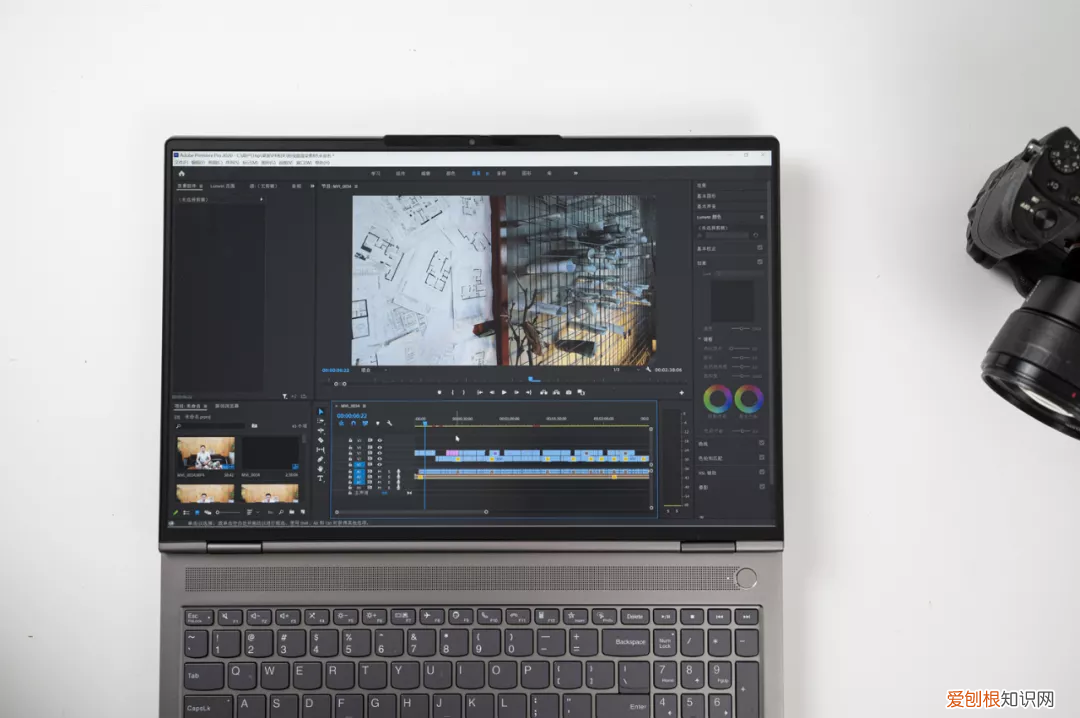
Task: Switch to the Lumetri Scopes tab
Action: click(x=223, y=186)
